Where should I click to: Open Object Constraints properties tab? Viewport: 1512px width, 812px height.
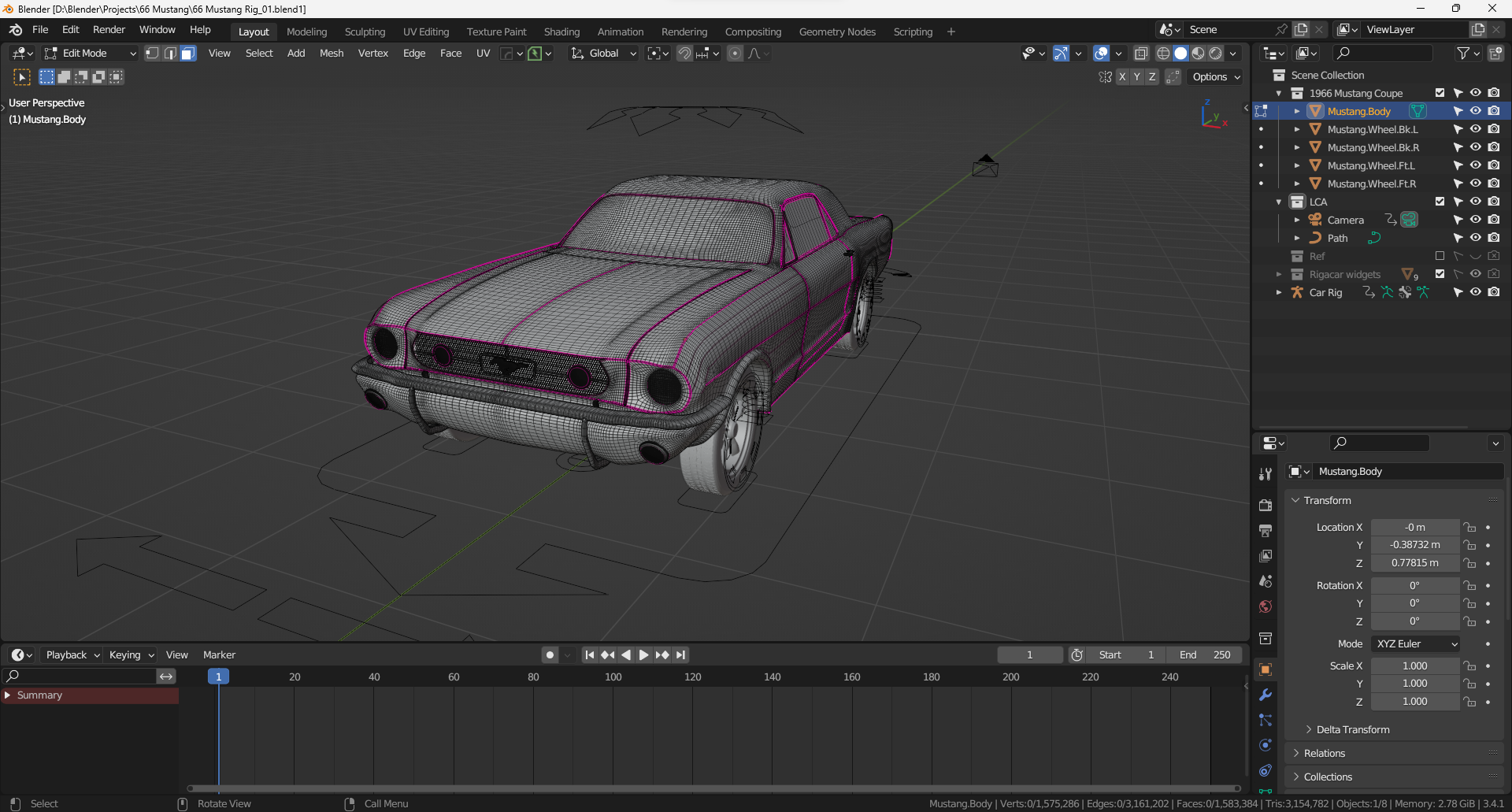point(1266,770)
